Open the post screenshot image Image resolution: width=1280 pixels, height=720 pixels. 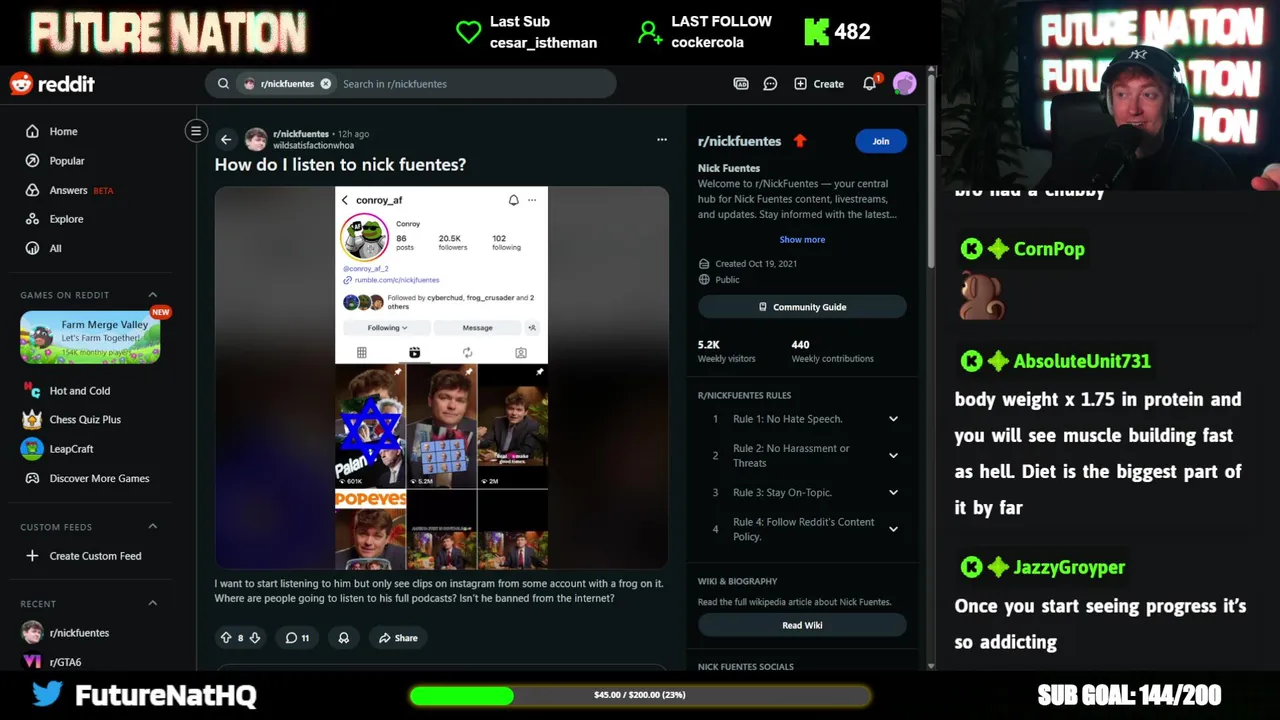pyautogui.click(x=441, y=377)
